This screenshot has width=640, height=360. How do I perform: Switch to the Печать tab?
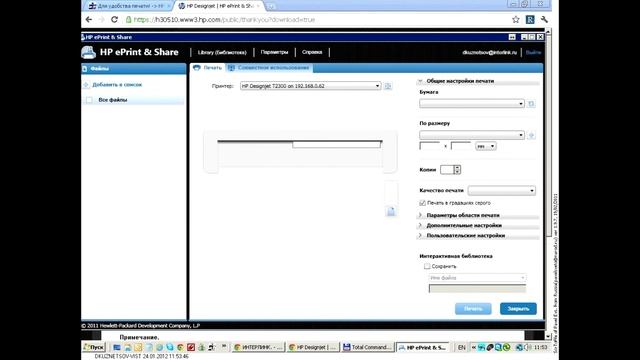(207, 68)
